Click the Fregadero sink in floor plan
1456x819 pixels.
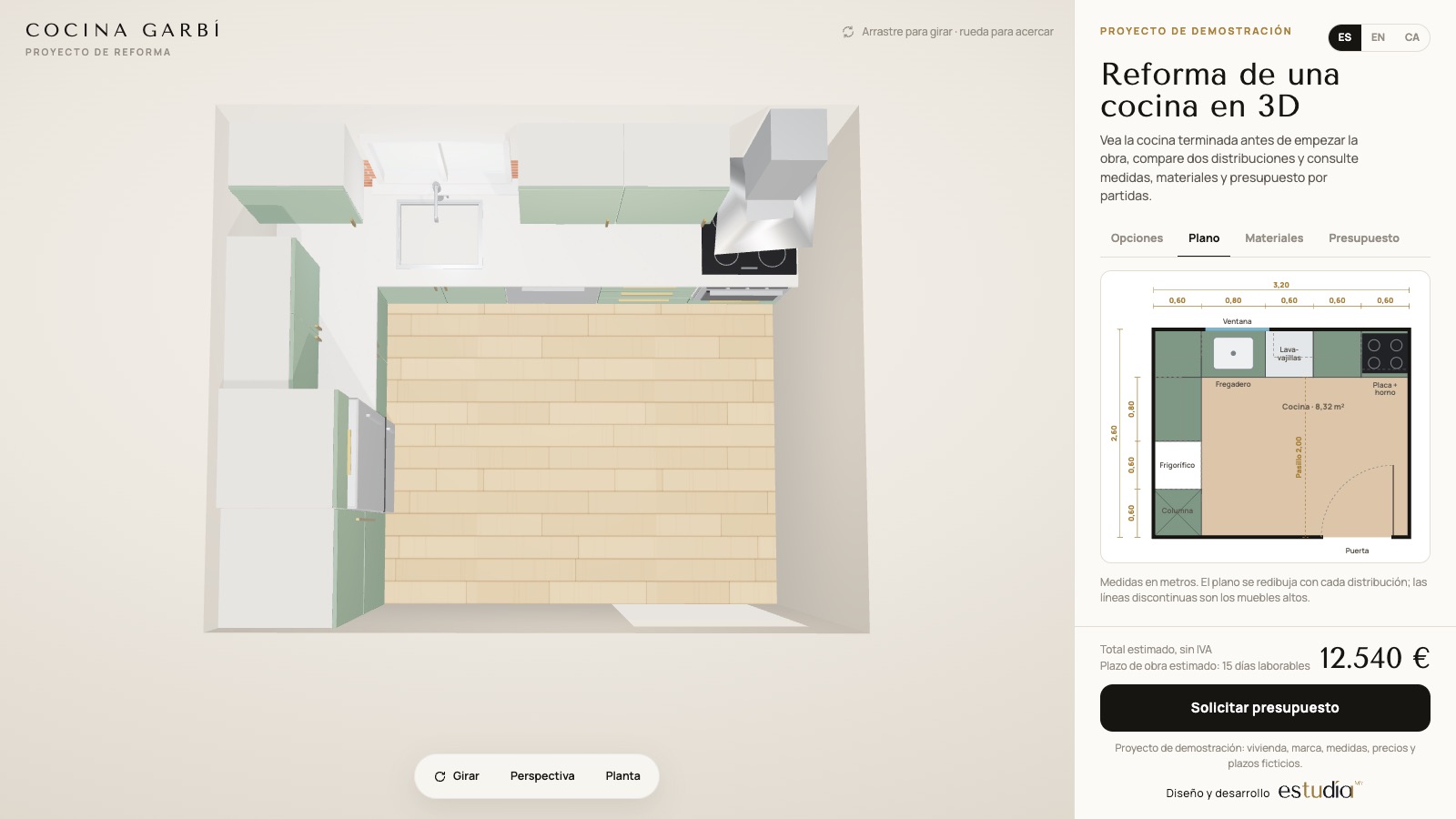pyautogui.click(x=1233, y=353)
